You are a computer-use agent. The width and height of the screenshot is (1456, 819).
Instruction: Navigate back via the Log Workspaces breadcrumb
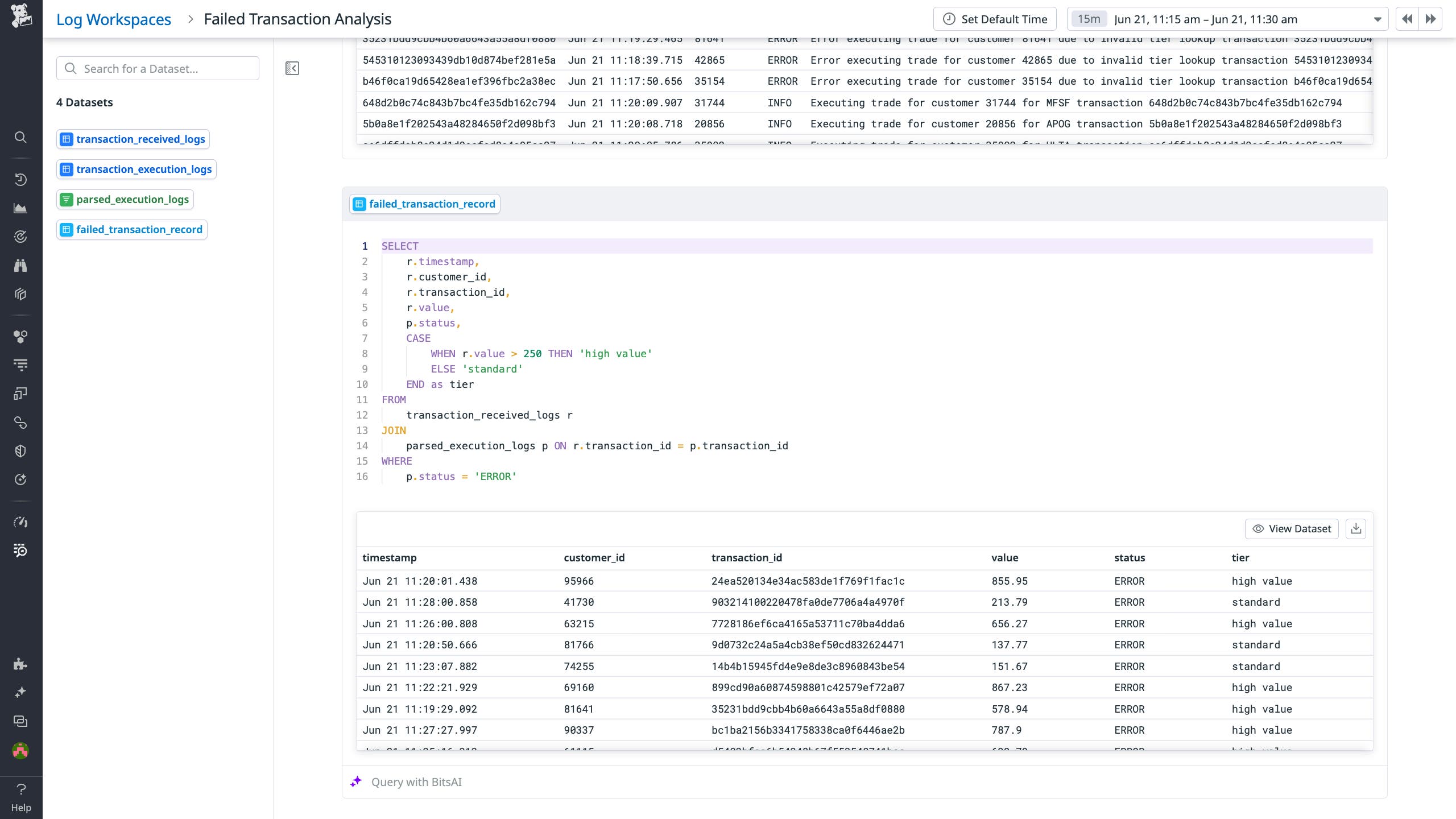(113, 18)
